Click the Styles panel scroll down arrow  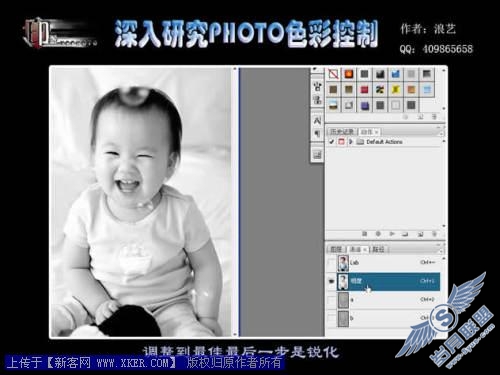click(444, 109)
